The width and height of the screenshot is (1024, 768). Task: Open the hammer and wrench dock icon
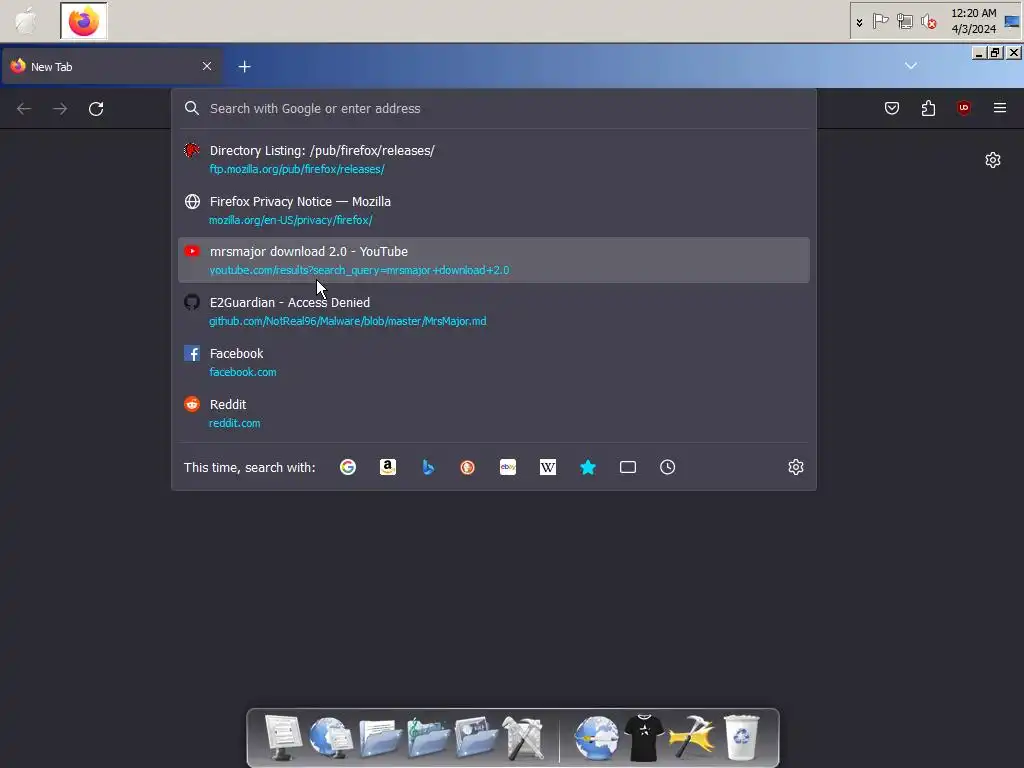(692, 737)
